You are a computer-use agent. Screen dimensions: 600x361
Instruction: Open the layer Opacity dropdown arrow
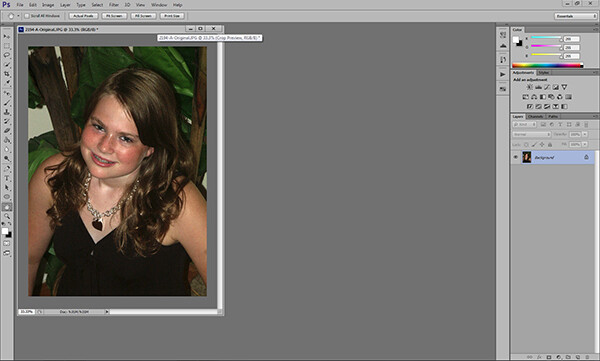[x=585, y=134]
